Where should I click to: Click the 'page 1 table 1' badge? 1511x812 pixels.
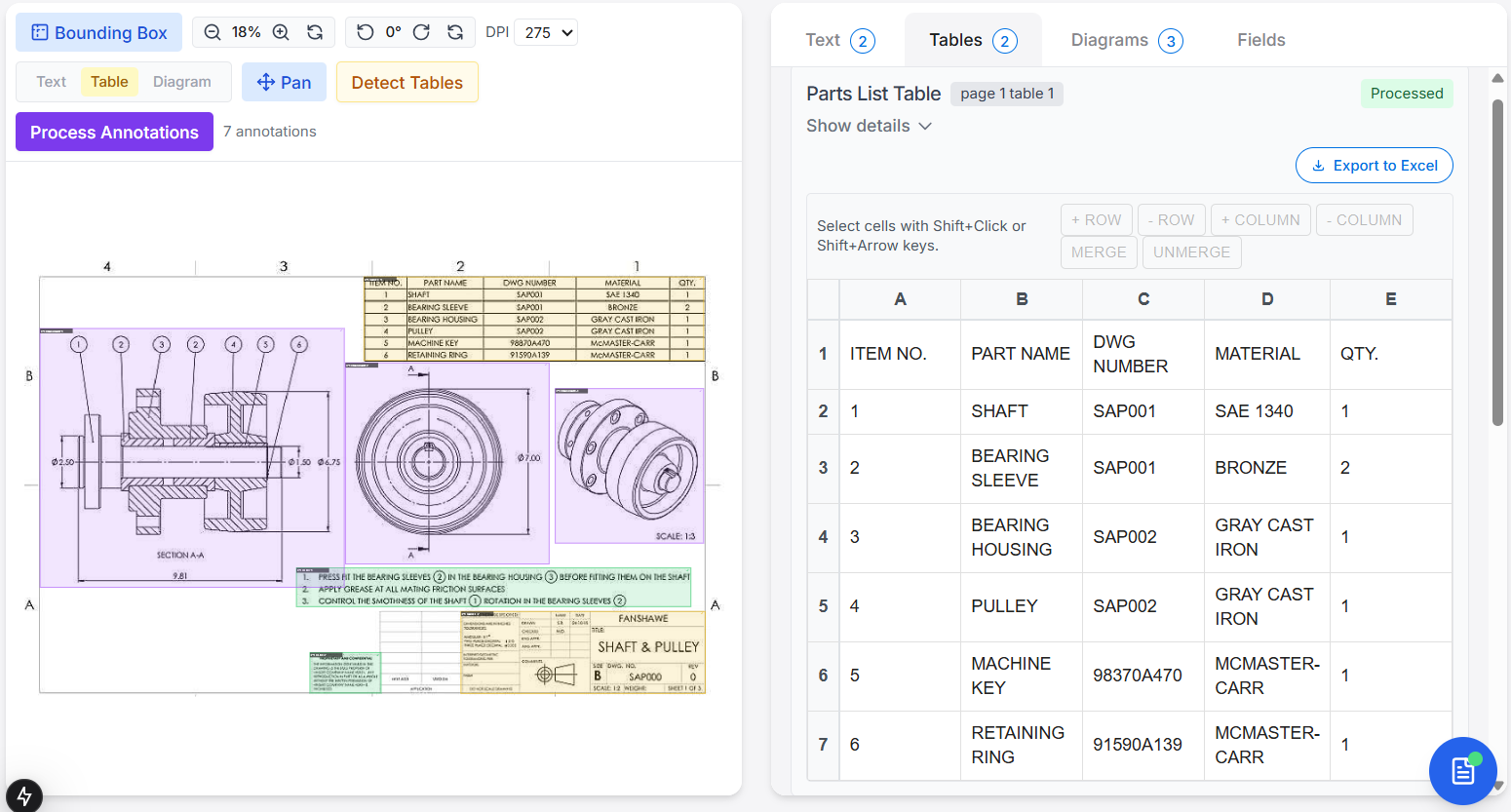coord(1007,94)
